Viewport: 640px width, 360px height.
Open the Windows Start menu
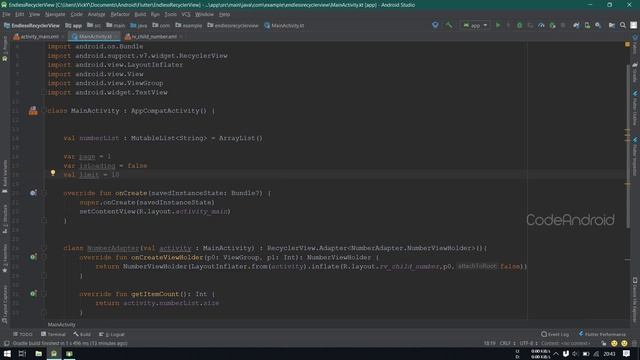click(7, 353)
